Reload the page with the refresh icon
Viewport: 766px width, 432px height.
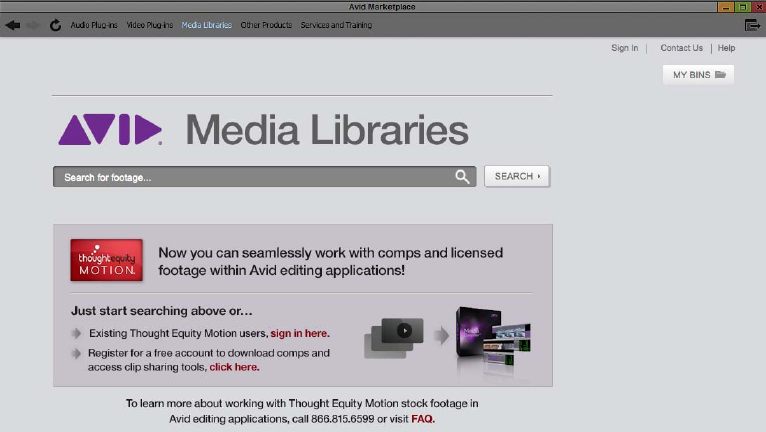click(x=55, y=25)
